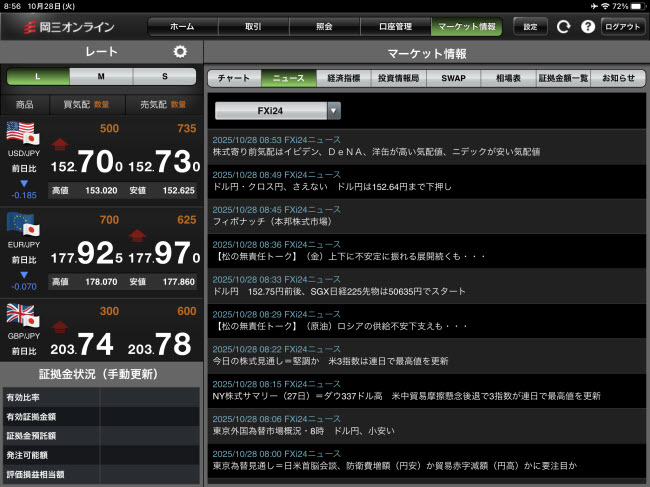Open rate panel settings gear
The image size is (650, 487).
click(x=180, y=52)
